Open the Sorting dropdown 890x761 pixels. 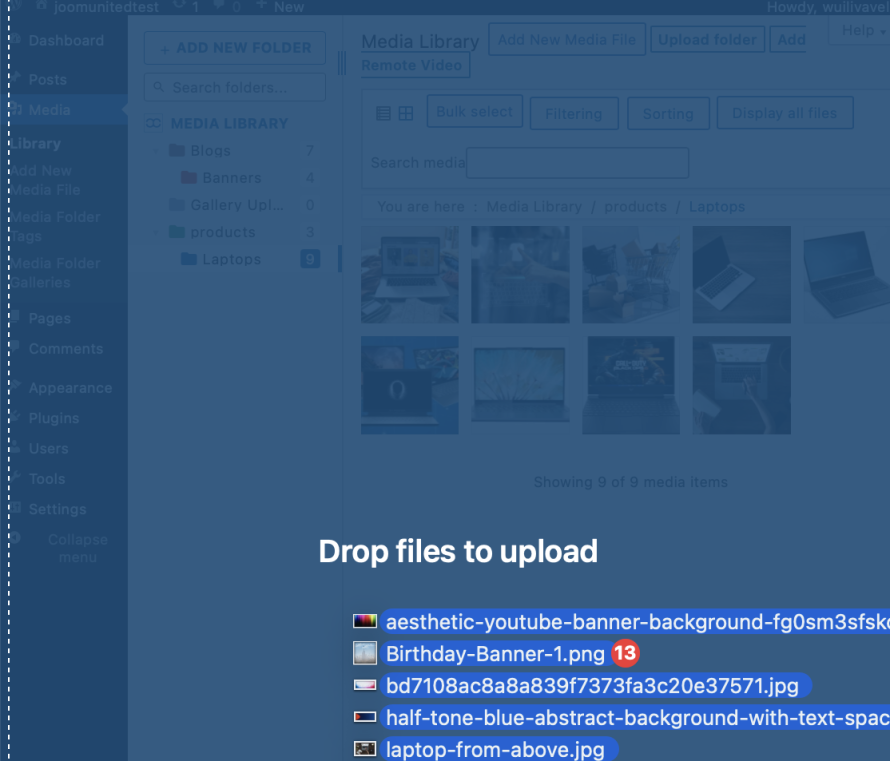coord(668,114)
